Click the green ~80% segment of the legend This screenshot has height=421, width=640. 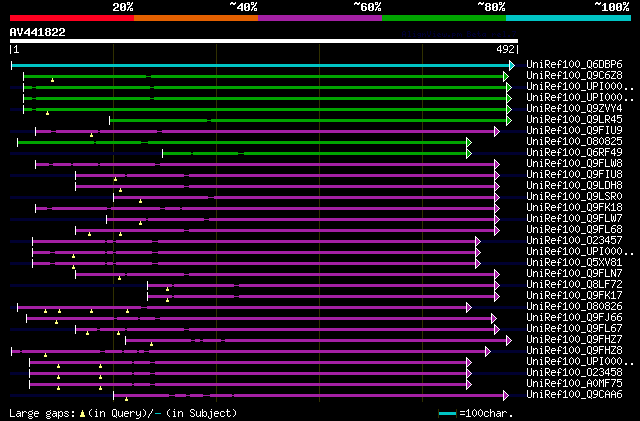(444, 18)
